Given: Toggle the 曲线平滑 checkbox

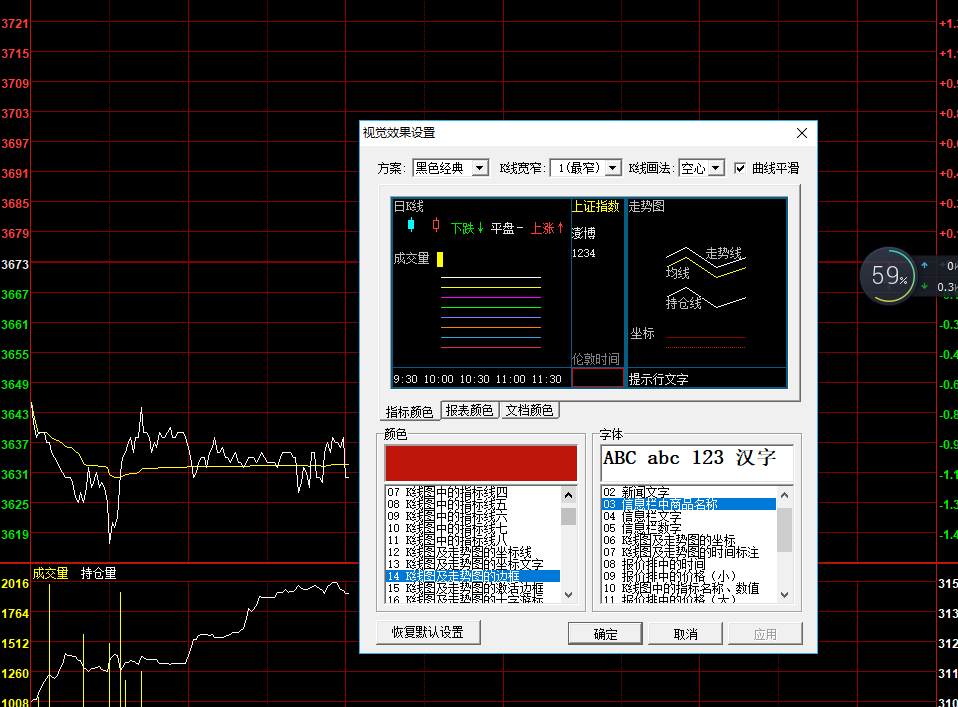Looking at the screenshot, I should pyautogui.click(x=741, y=168).
